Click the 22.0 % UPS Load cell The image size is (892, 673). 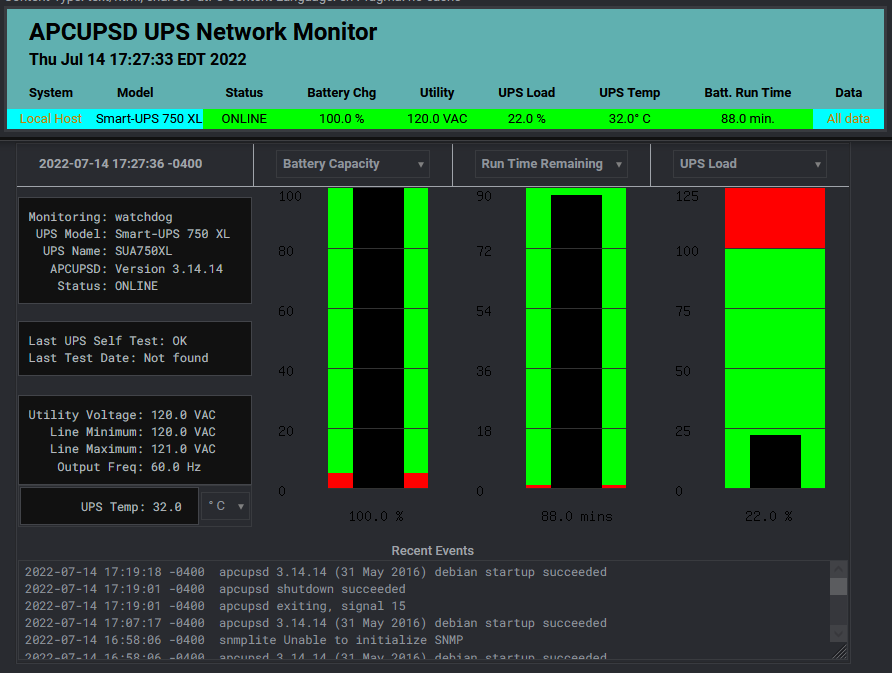tap(526, 119)
